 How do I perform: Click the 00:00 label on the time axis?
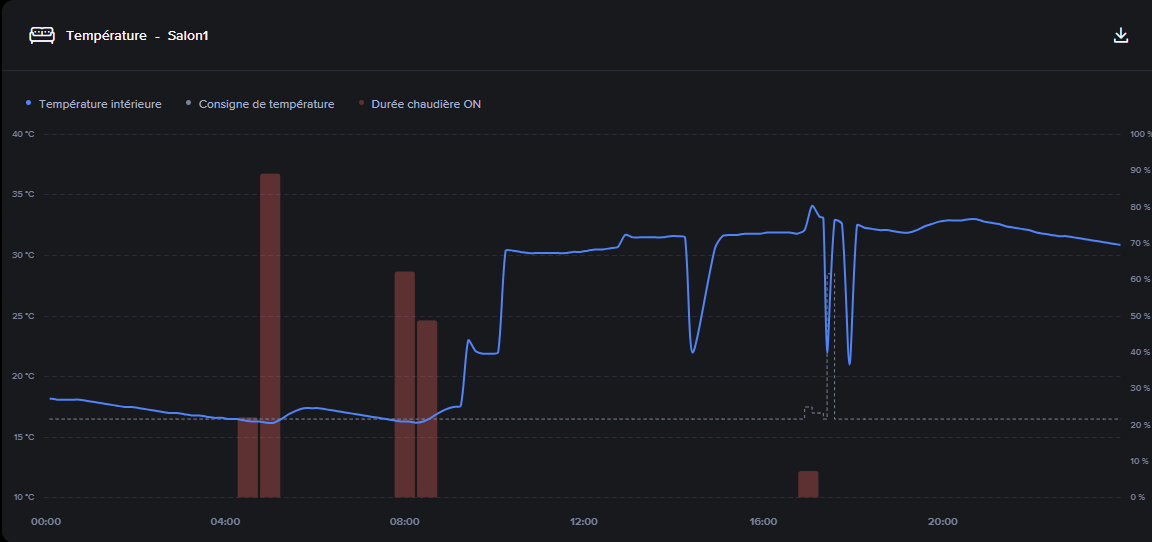coord(47,522)
